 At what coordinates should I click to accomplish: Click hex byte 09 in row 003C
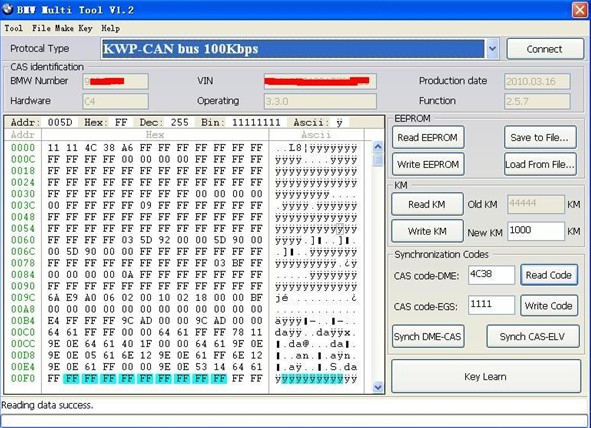(x=145, y=205)
